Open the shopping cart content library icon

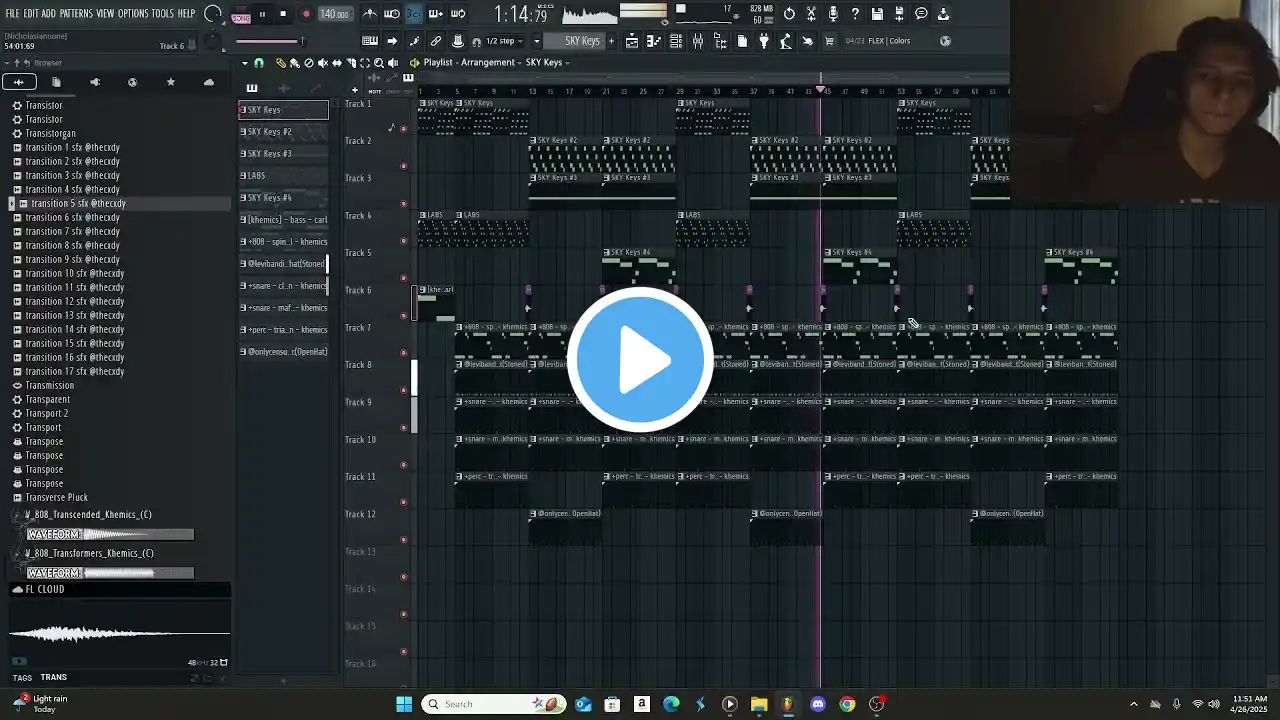click(x=830, y=41)
